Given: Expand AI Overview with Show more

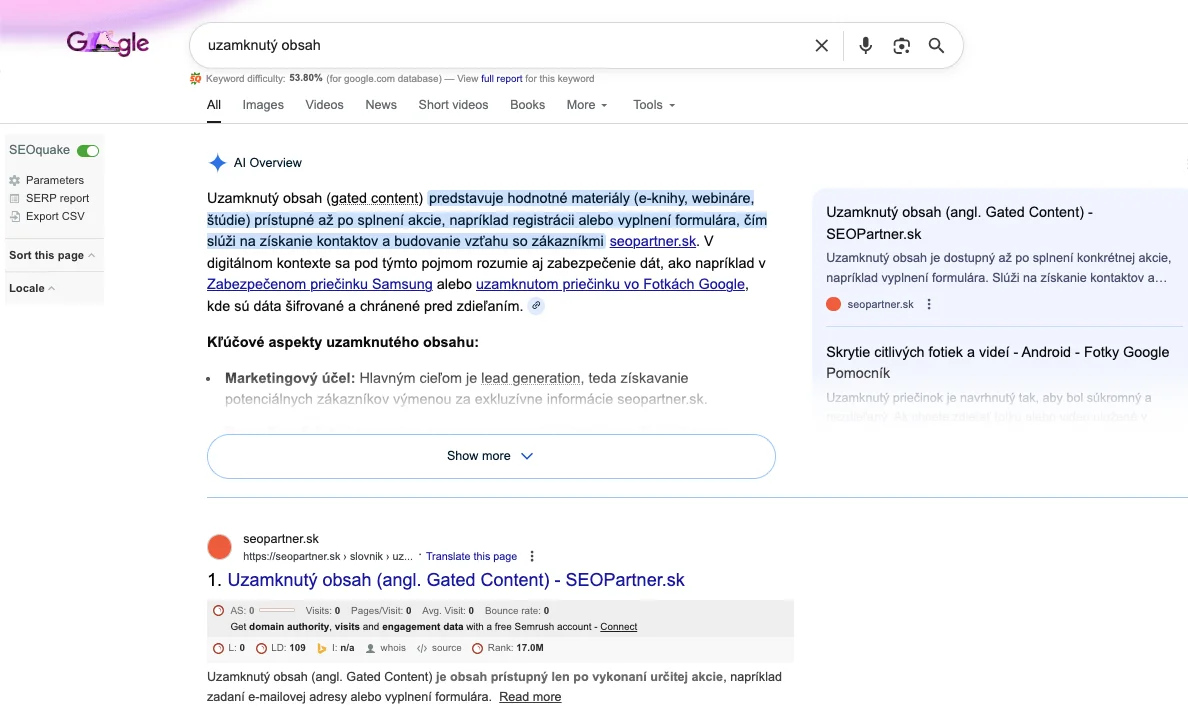Looking at the screenshot, I should tap(491, 456).
